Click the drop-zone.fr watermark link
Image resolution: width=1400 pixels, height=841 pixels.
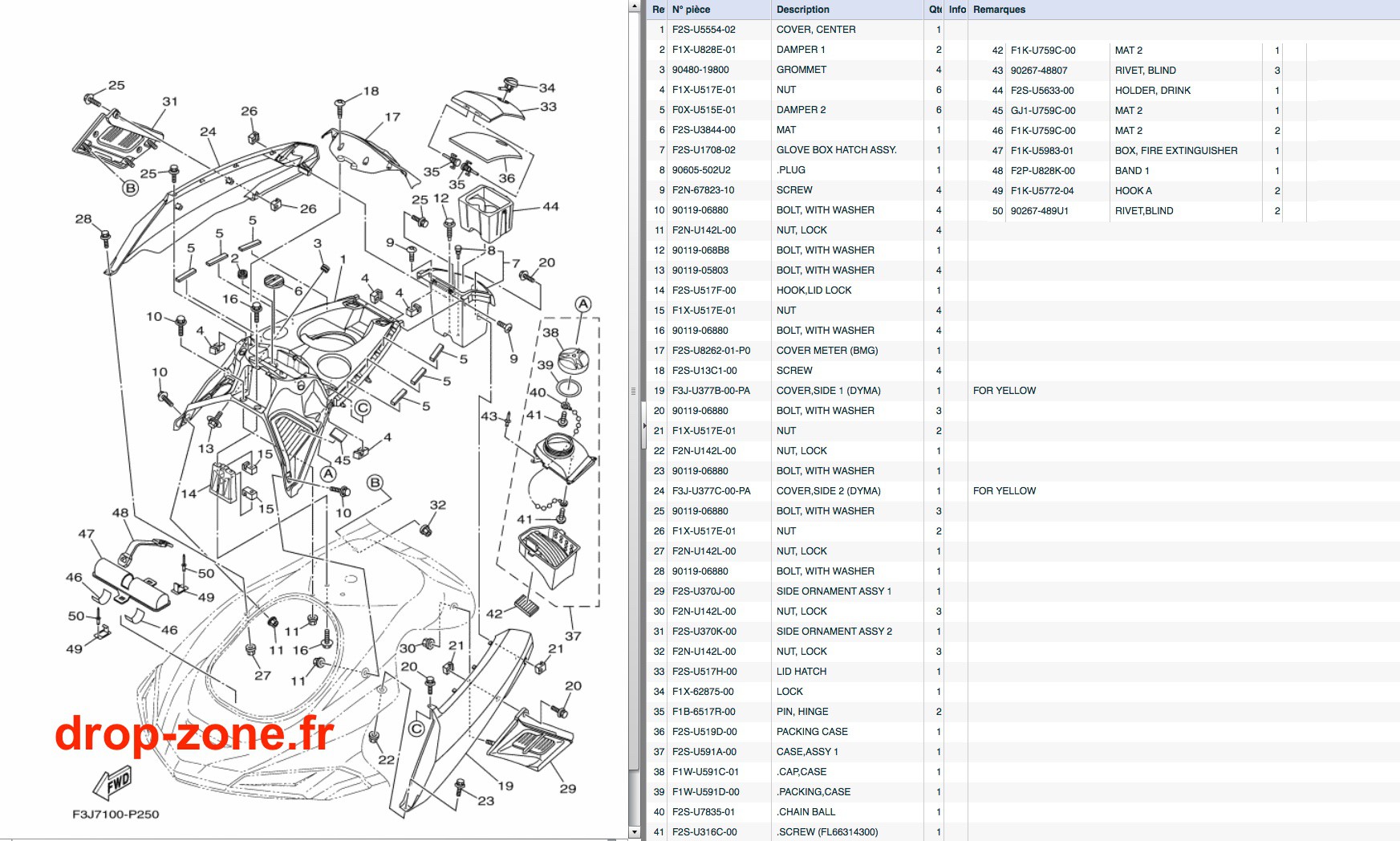click(x=194, y=733)
